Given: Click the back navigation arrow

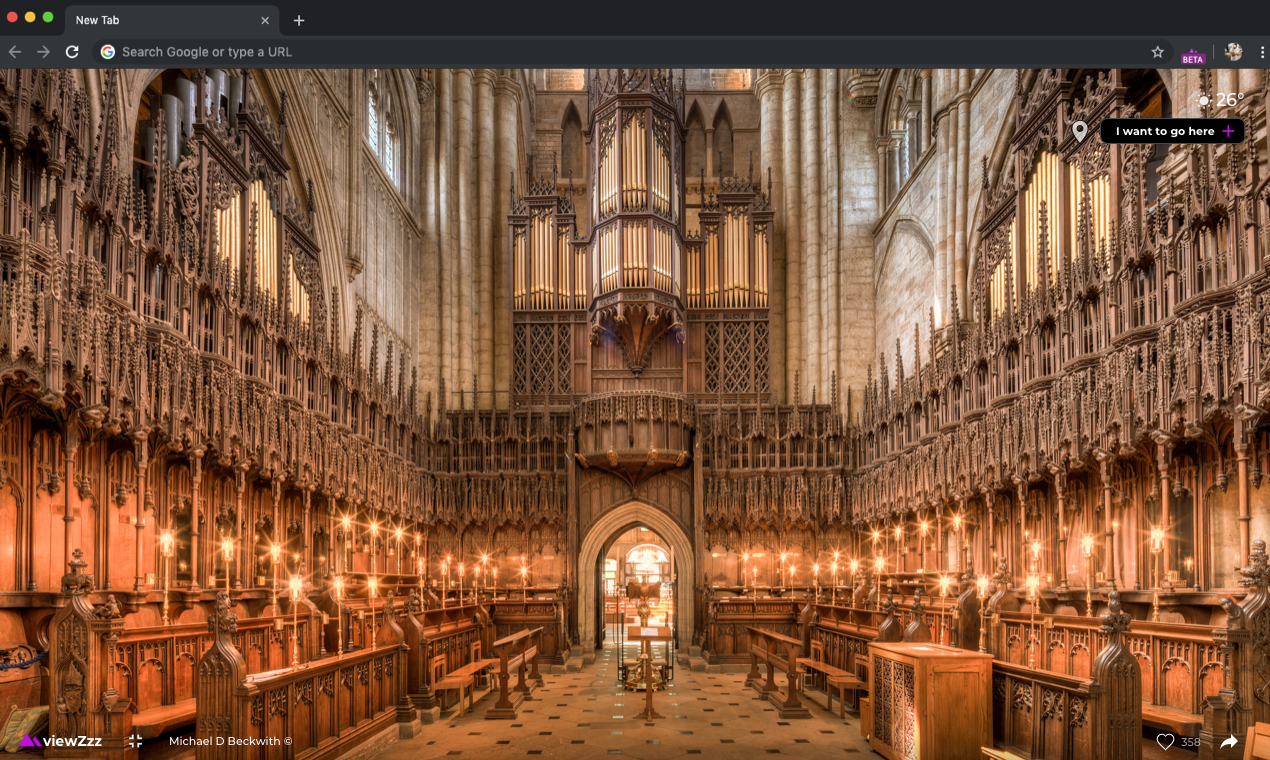Looking at the screenshot, I should click(14, 51).
